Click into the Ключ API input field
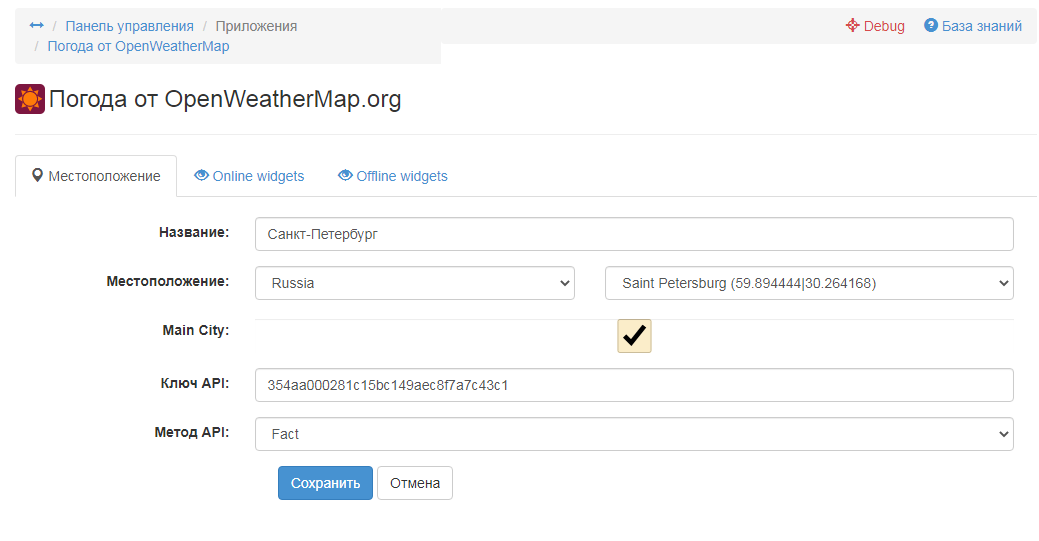Image resolution: width=1039 pixels, height=541 pixels. click(x=634, y=385)
